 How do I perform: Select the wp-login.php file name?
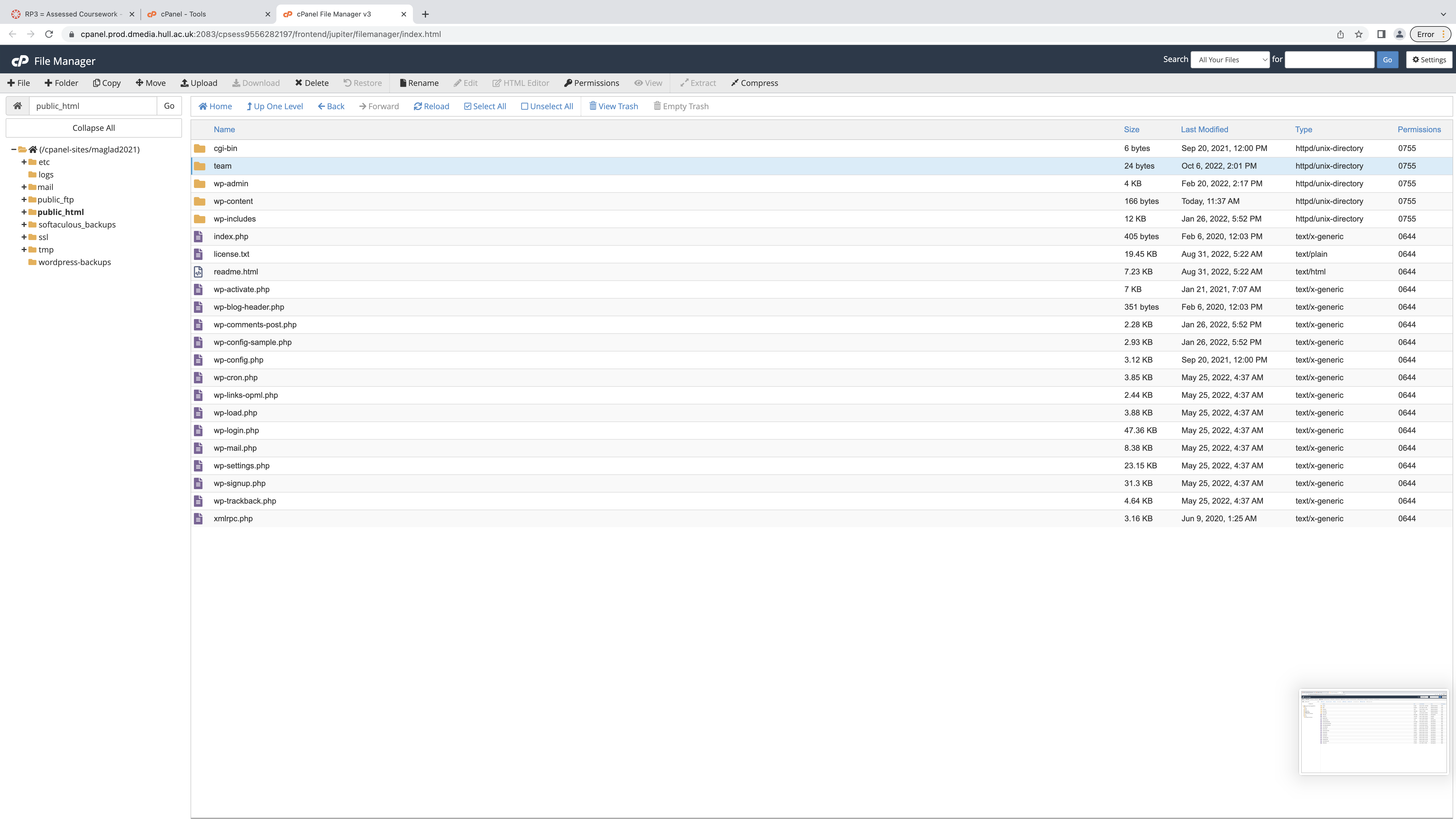[x=236, y=431]
